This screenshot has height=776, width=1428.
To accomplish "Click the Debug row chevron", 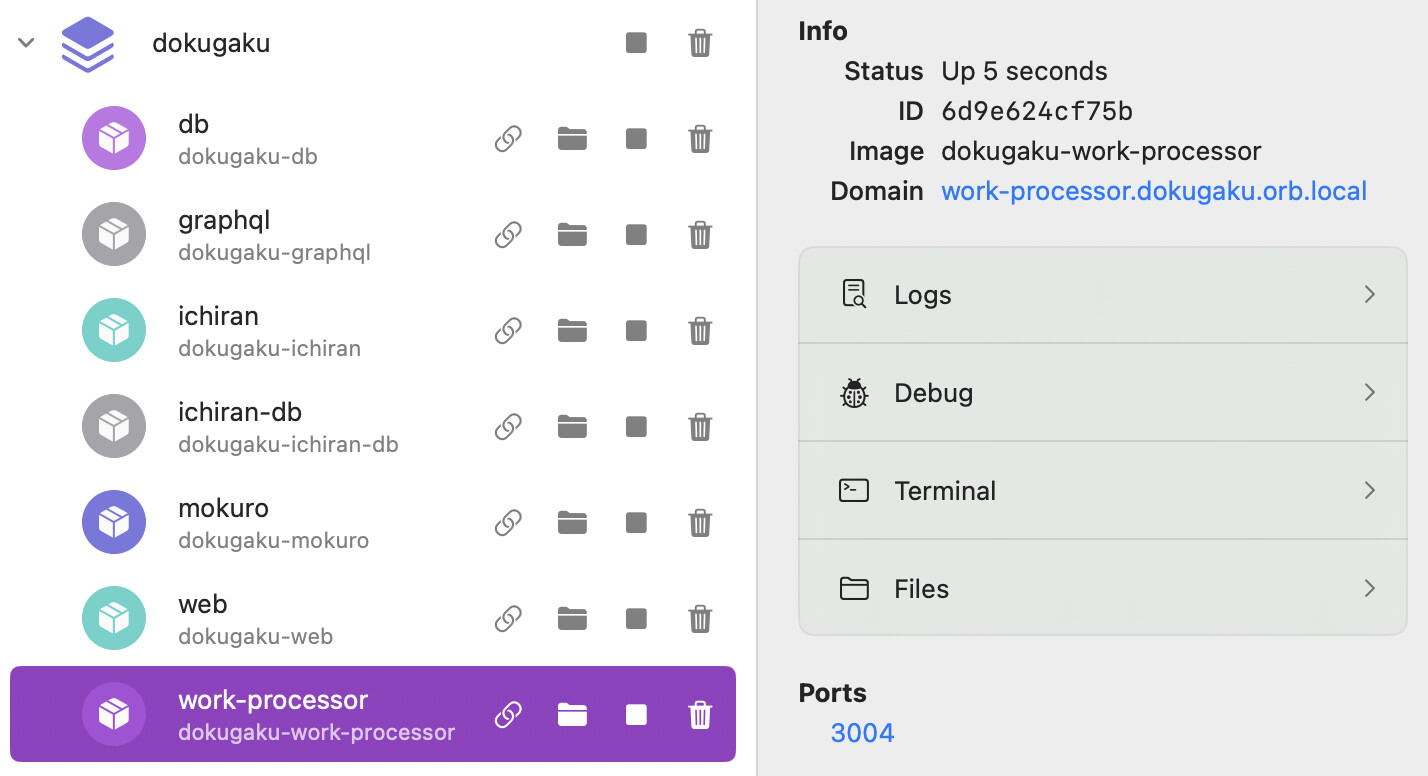I will click(1370, 392).
